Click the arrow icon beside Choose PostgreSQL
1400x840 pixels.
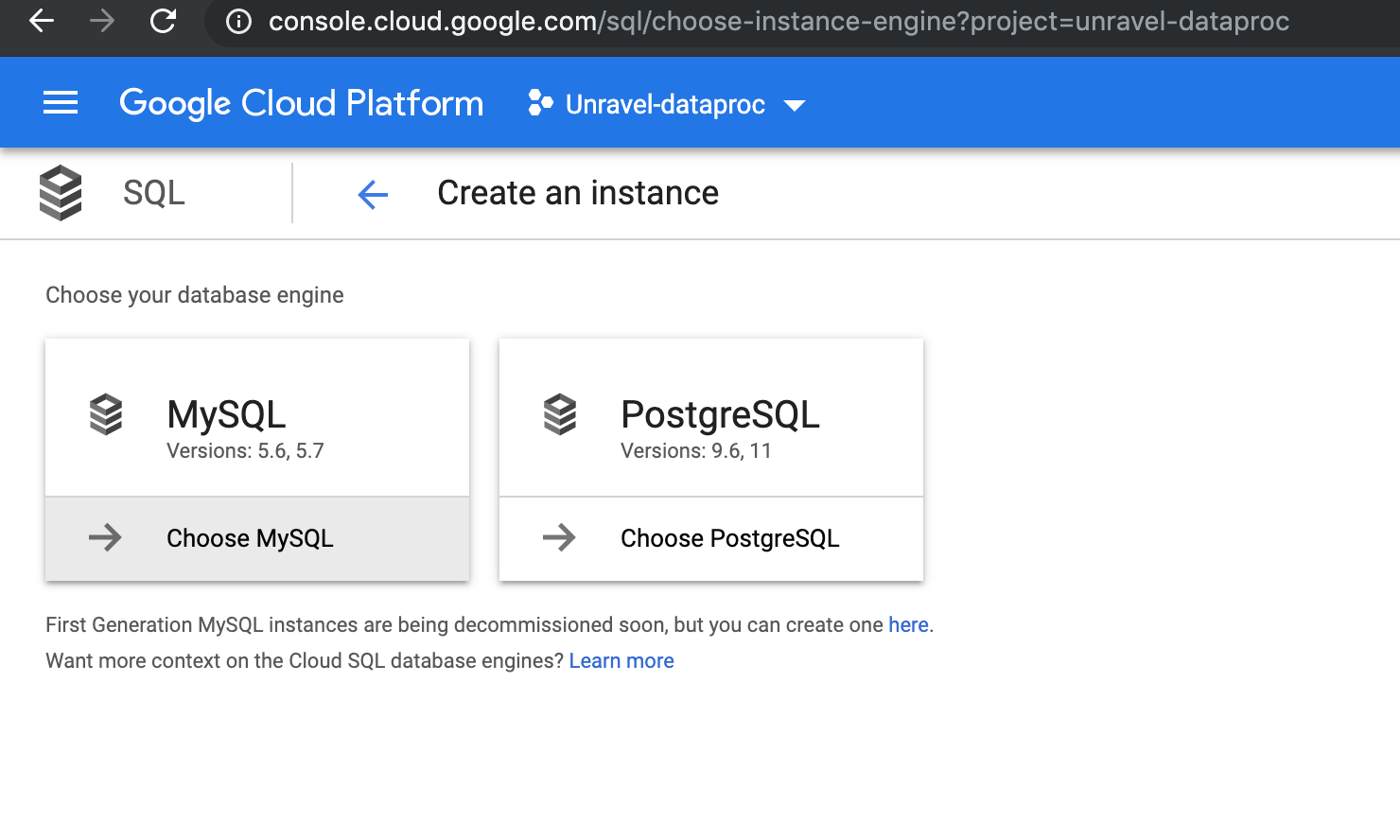tap(559, 537)
